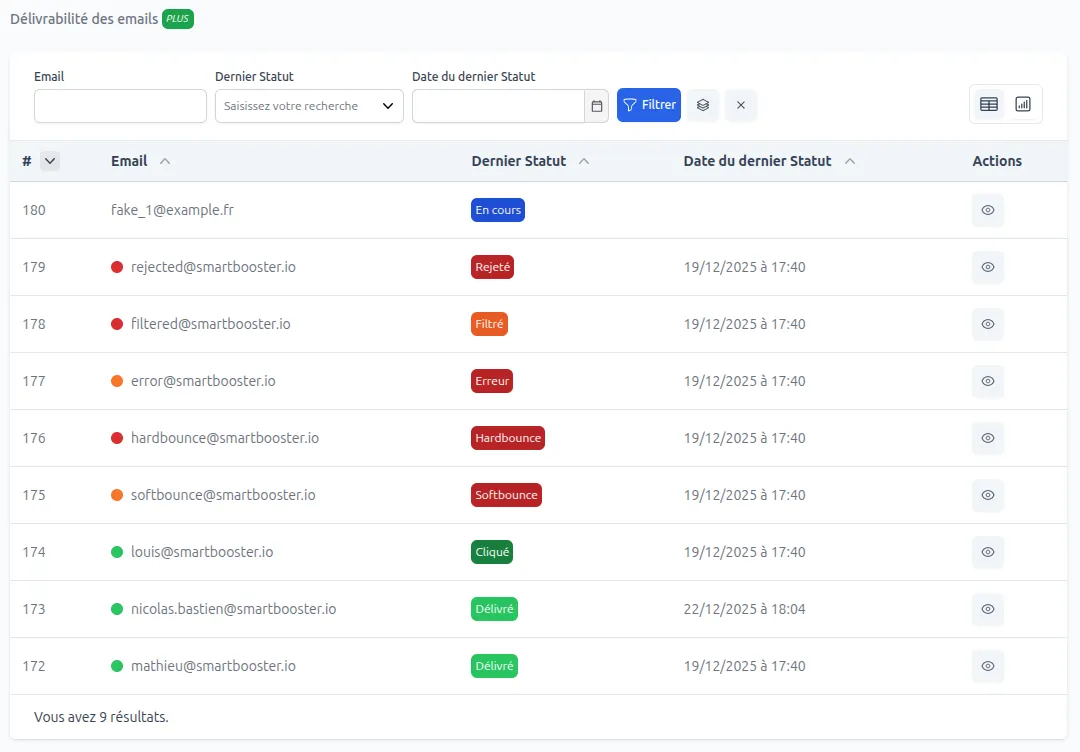Screen dimensions: 1080x752
Task: View details of rejected@smartbooster.io via eye icon
Action: point(987,267)
